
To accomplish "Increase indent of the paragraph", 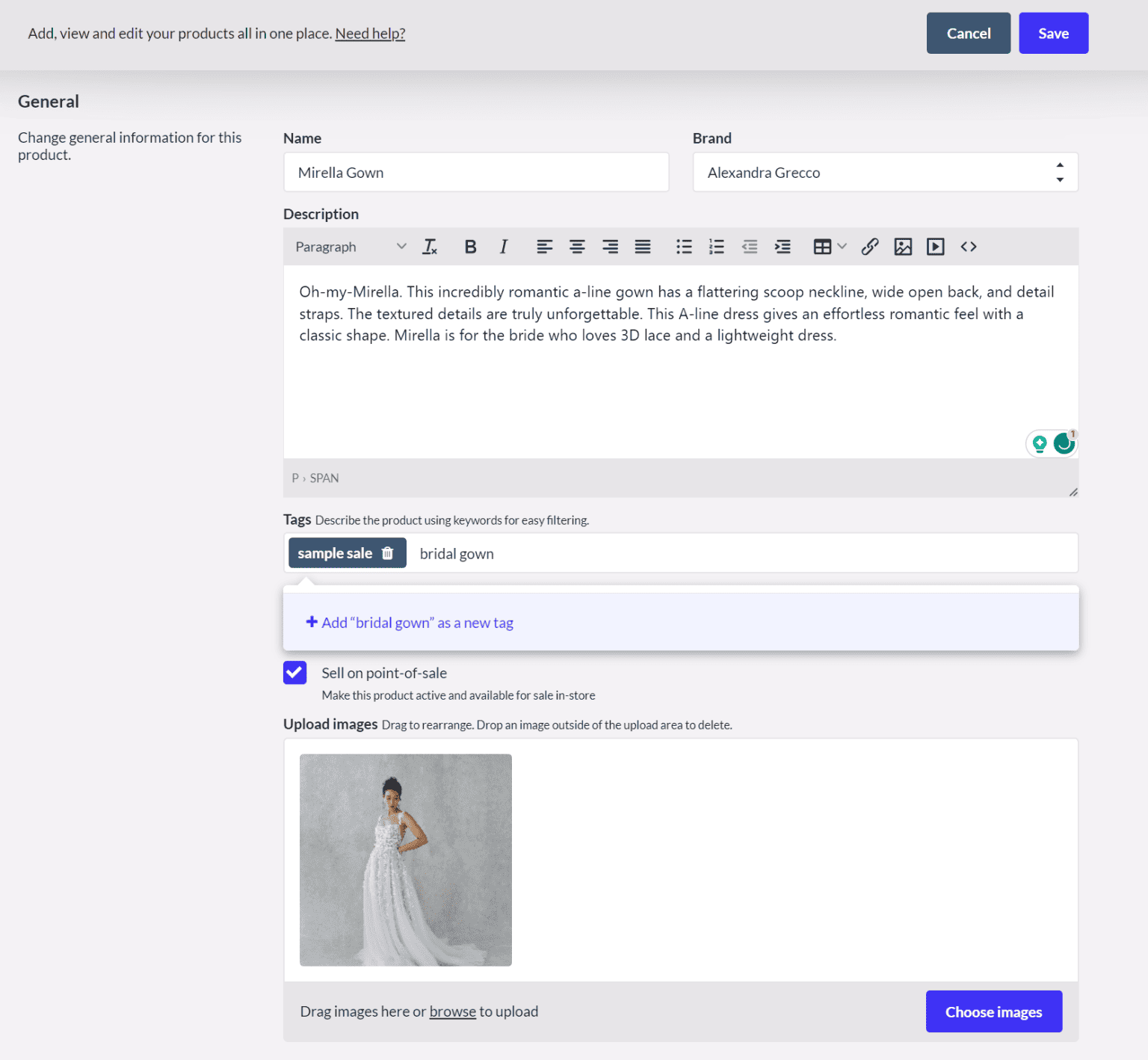I will pyautogui.click(x=783, y=247).
